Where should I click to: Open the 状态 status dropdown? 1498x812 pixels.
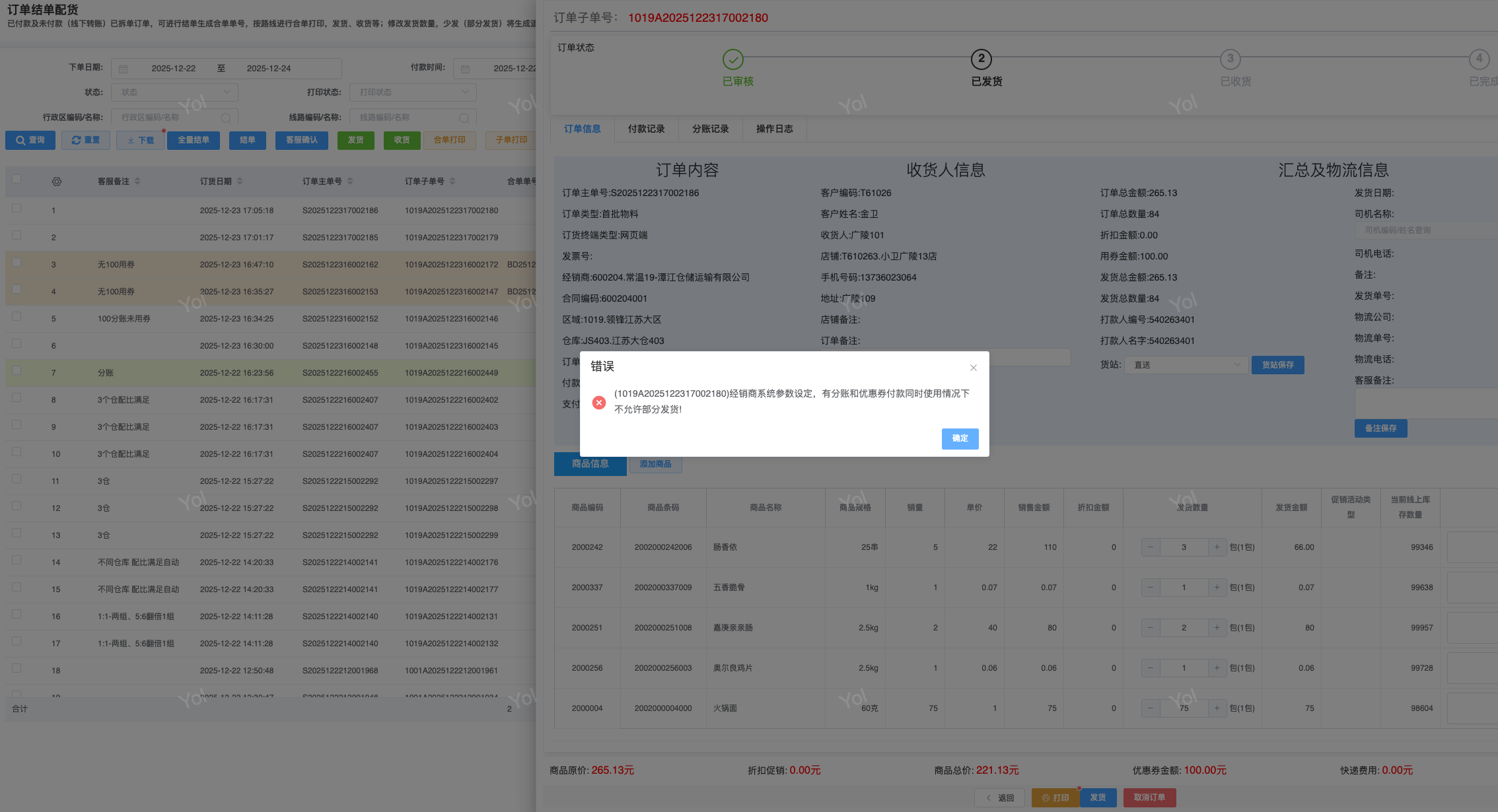pos(174,92)
